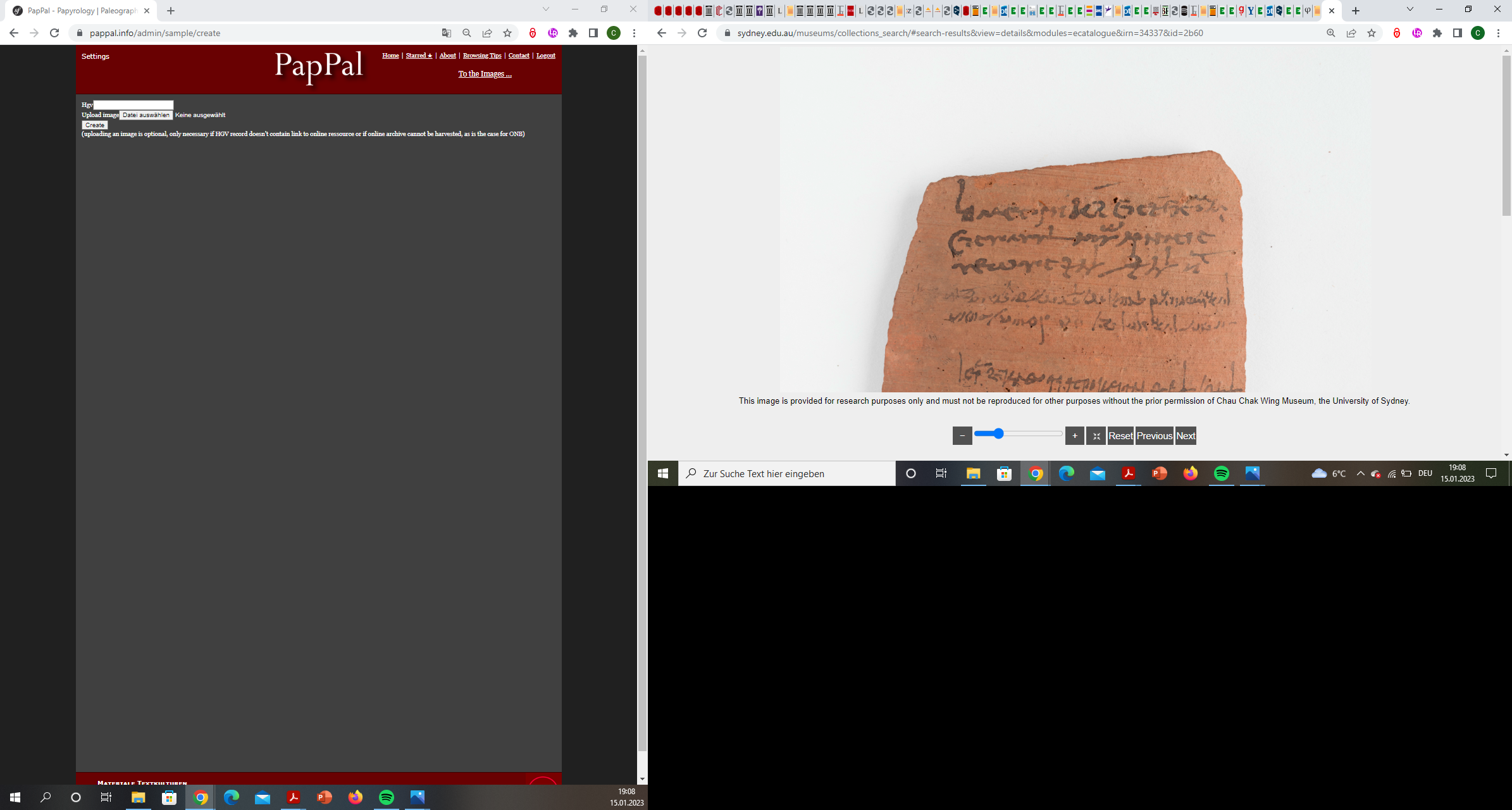Click the Previous image button
Screen dimensions: 1512x810
[x=1155, y=435]
